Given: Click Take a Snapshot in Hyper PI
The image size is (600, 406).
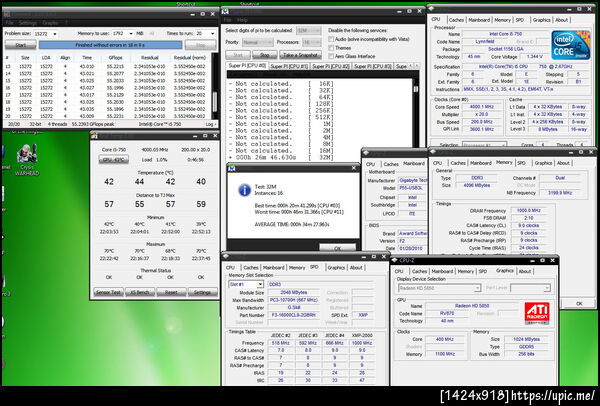Looking at the screenshot, I should (300, 55).
